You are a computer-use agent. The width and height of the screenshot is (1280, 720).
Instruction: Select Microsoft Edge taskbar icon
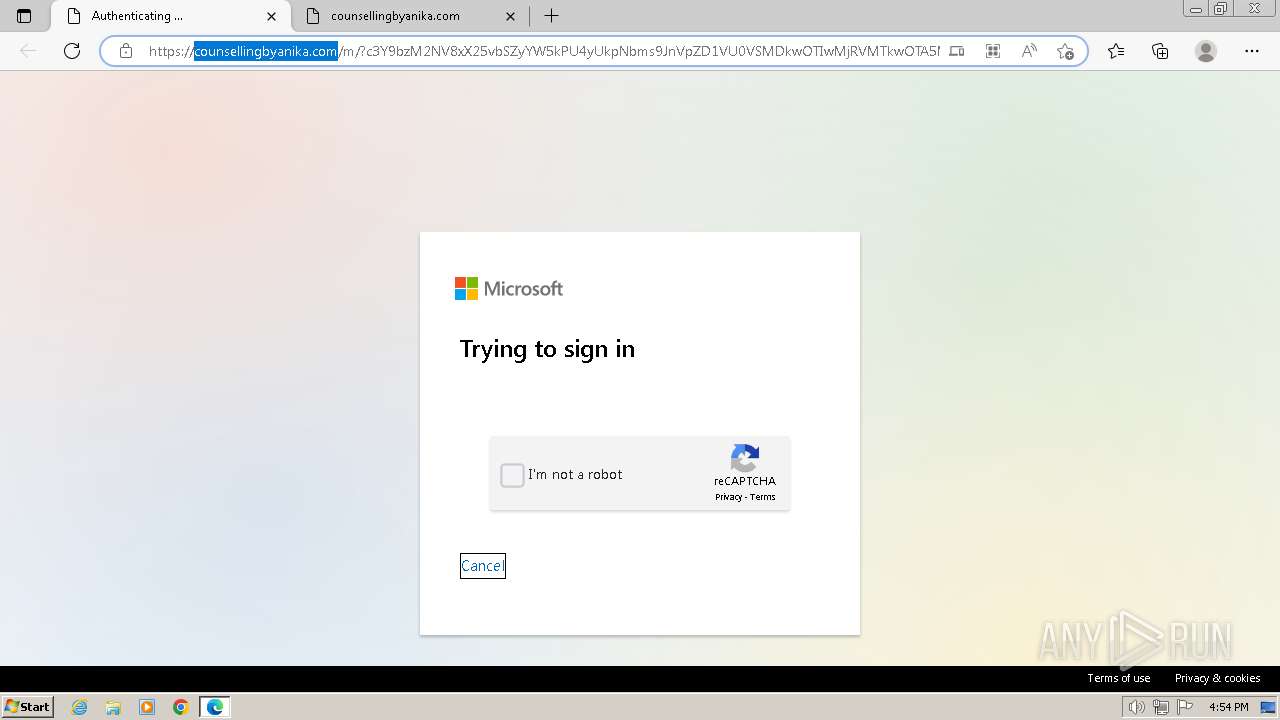coord(215,707)
